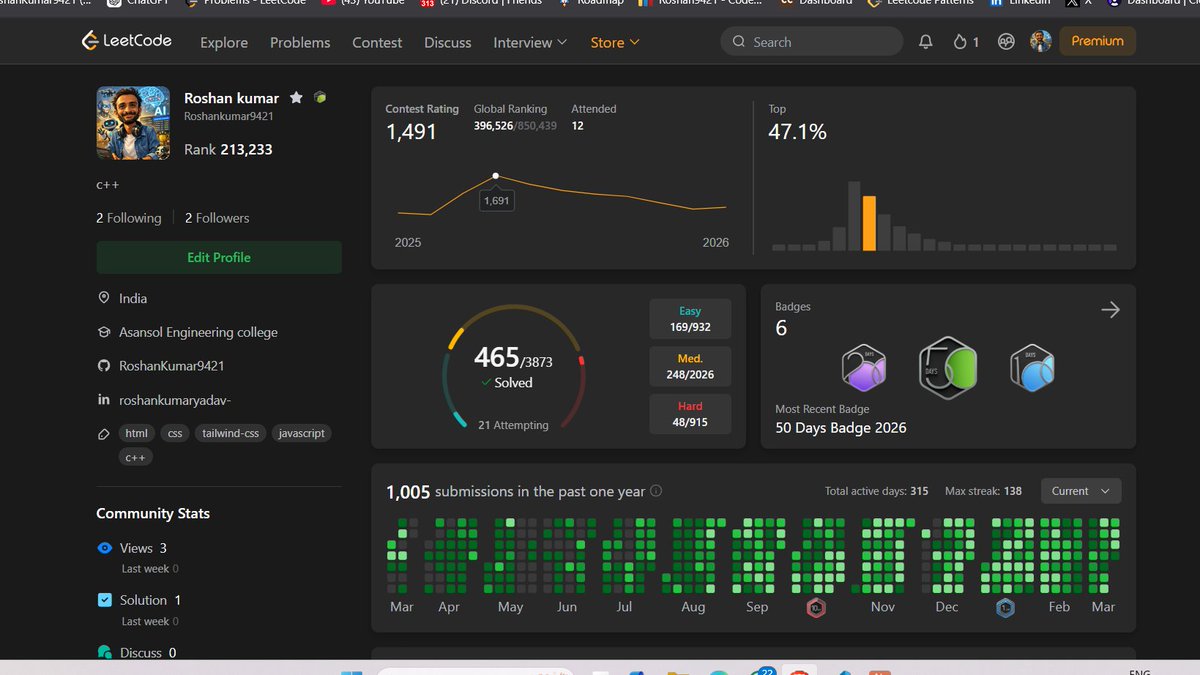Click the c++ skill tag pill

[136, 458]
